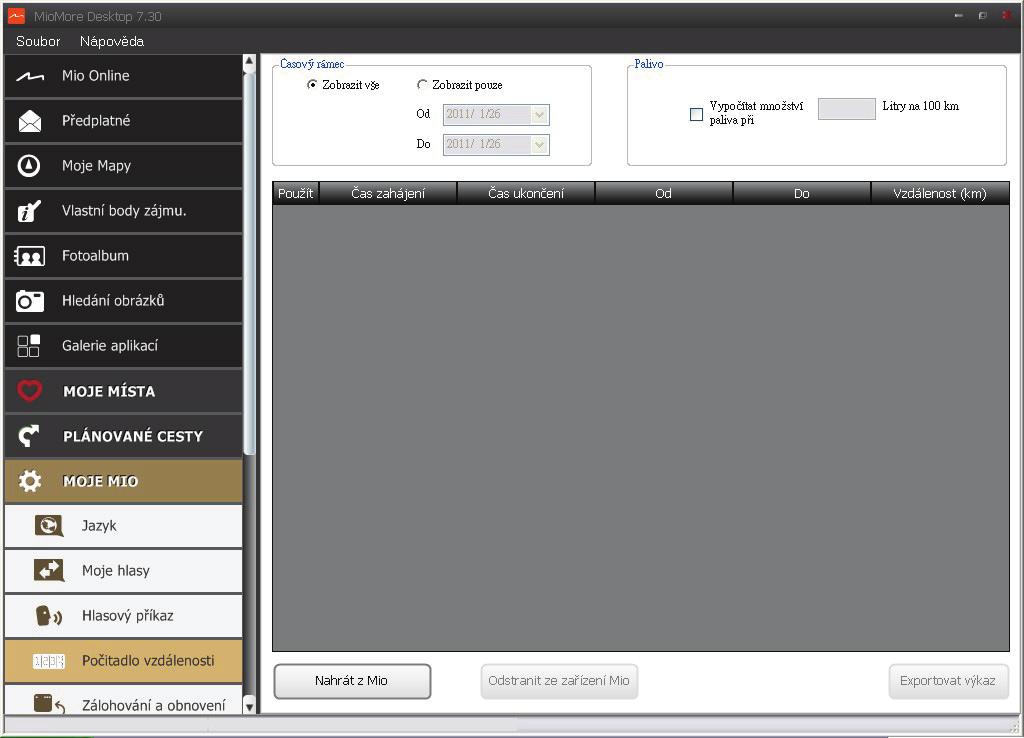Click the Galerie aplikací grid icon
This screenshot has height=738, width=1024.
tap(29, 346)
